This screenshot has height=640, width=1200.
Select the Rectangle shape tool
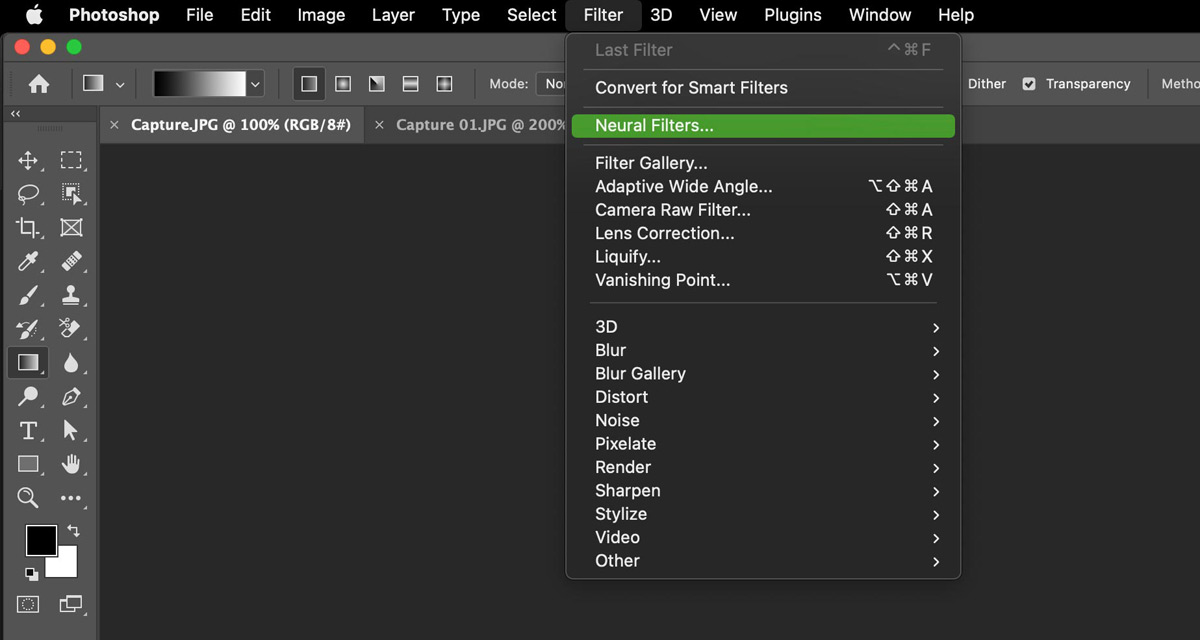pos(28,464)
